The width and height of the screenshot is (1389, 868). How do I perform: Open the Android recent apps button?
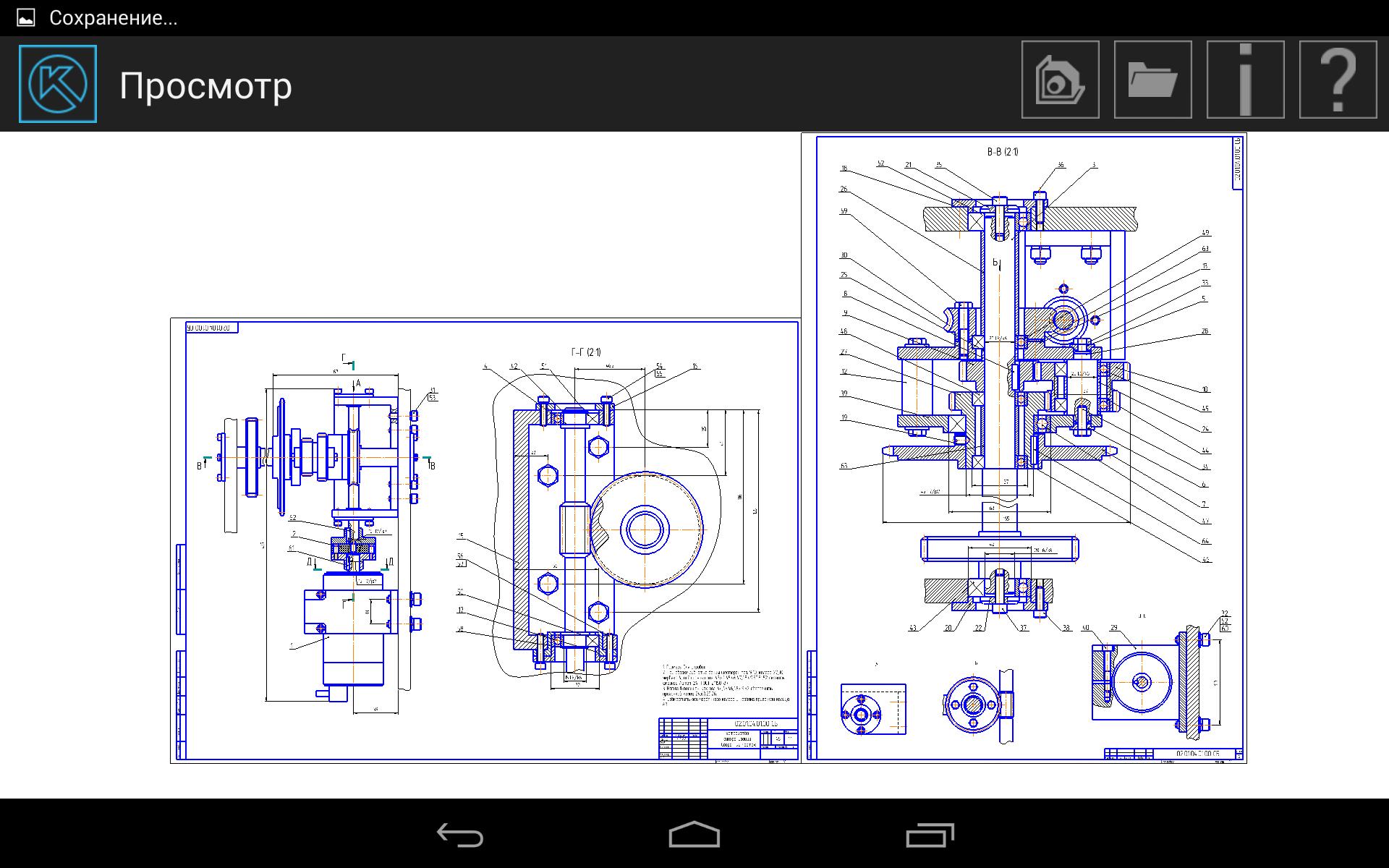(930, 835)
